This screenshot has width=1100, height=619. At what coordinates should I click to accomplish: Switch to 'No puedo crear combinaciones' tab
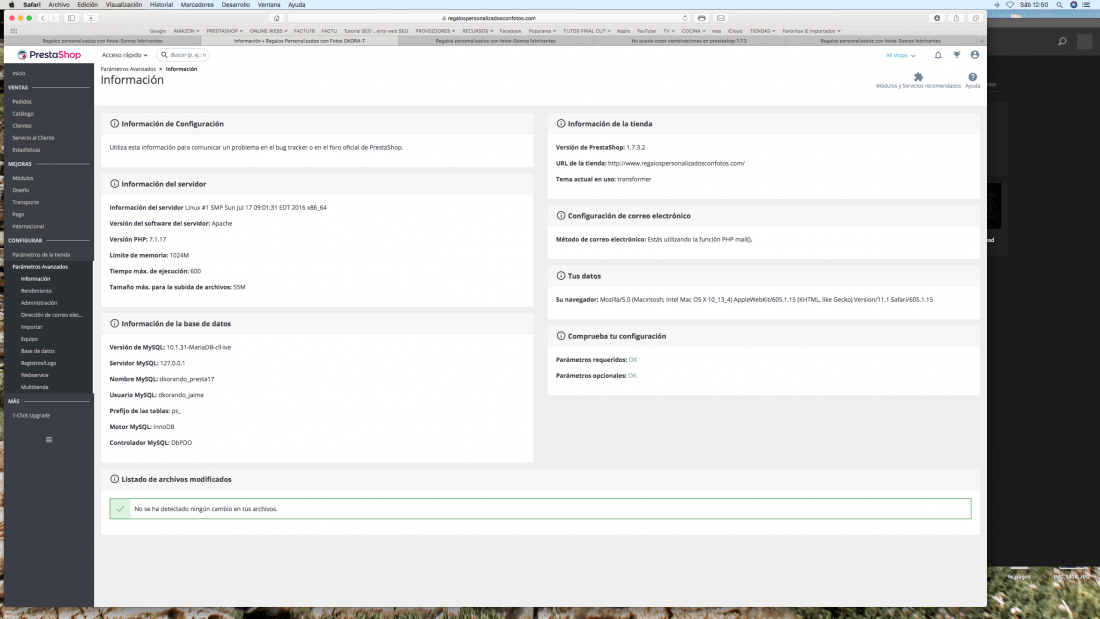pos(689,41)
